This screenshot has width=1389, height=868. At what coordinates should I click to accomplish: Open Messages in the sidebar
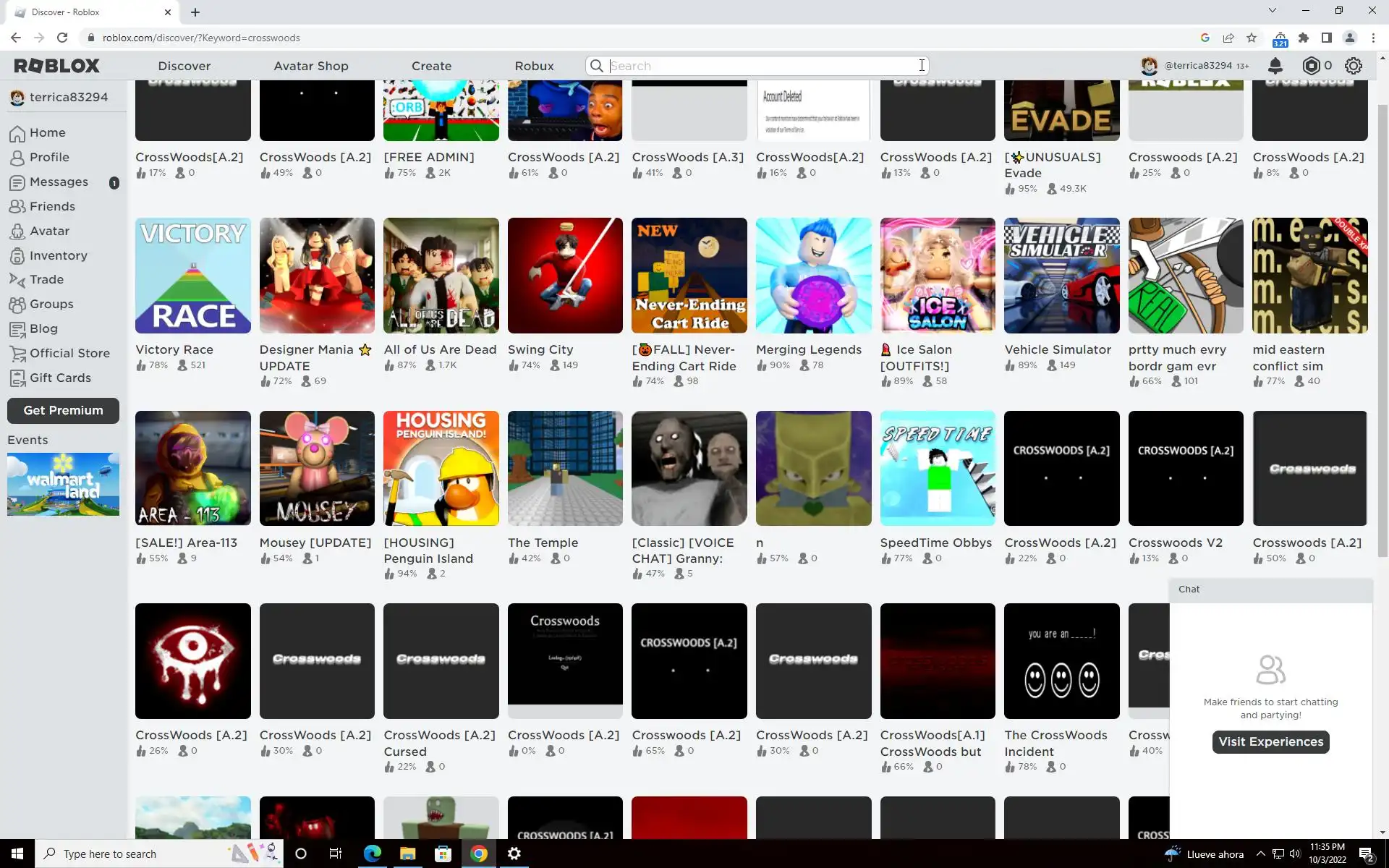tap(59, 182)
